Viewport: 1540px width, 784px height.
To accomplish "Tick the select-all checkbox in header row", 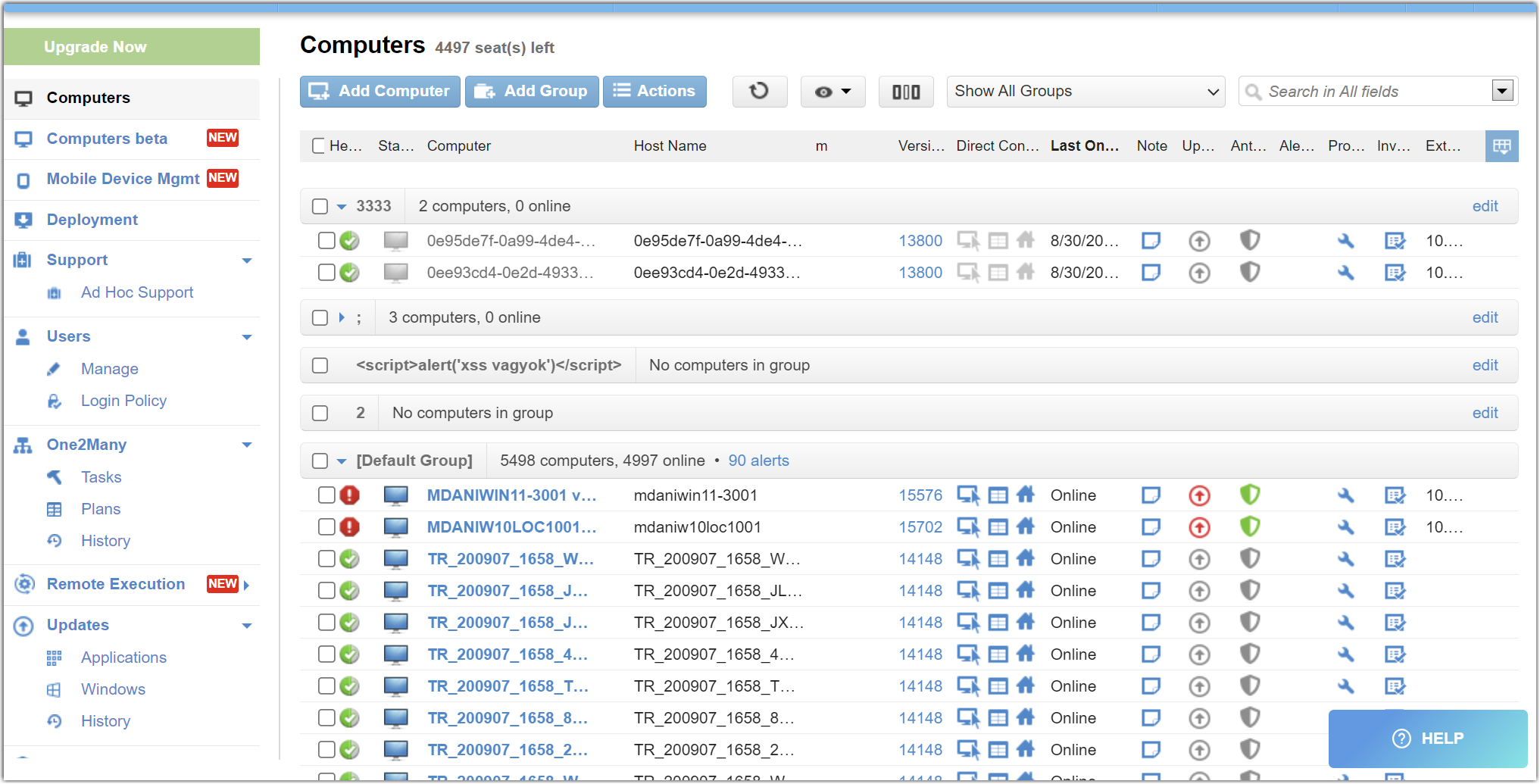I will pyautogui.click(x=319, y=145).
